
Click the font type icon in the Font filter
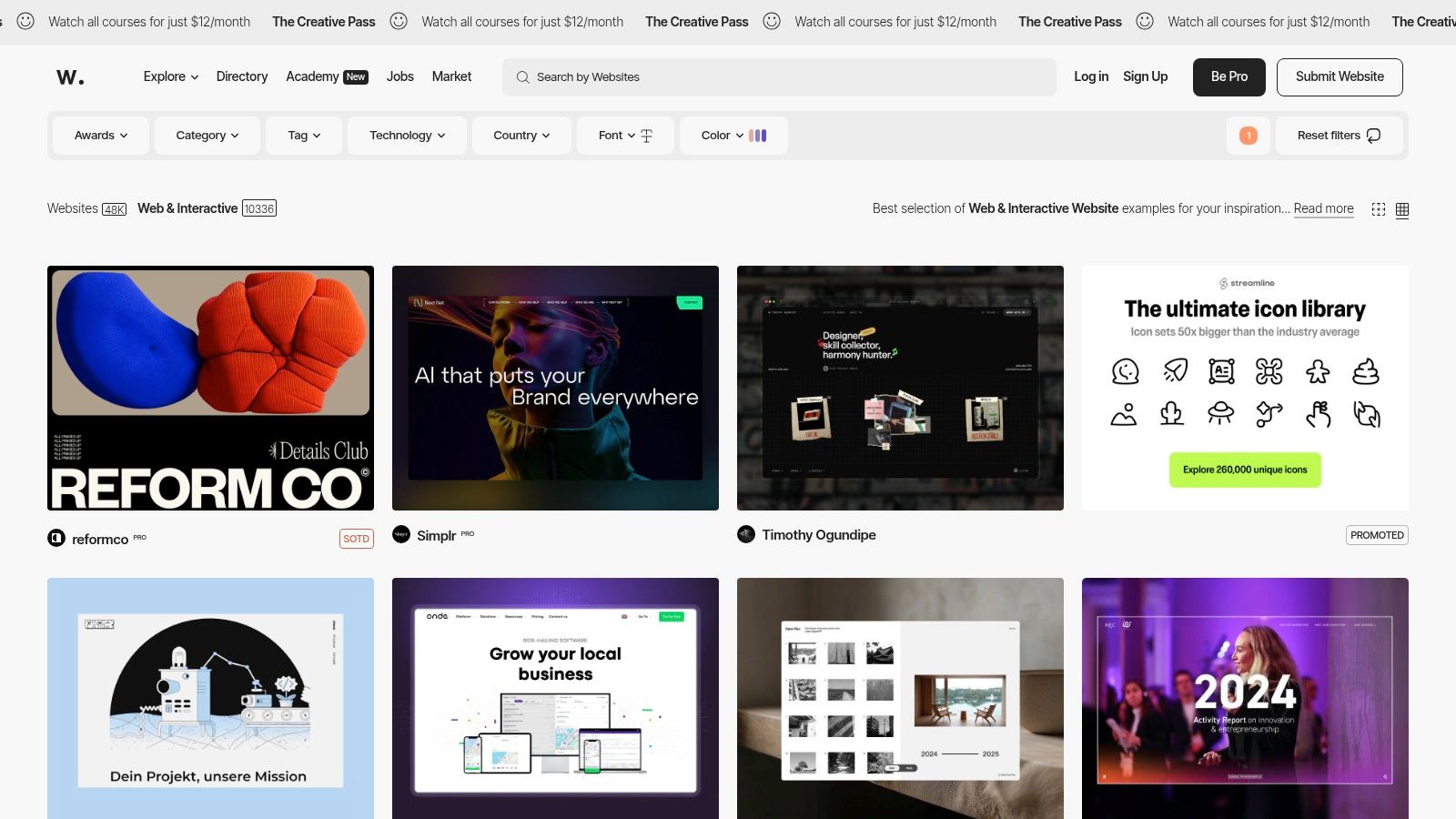click(x=647, y=136)
